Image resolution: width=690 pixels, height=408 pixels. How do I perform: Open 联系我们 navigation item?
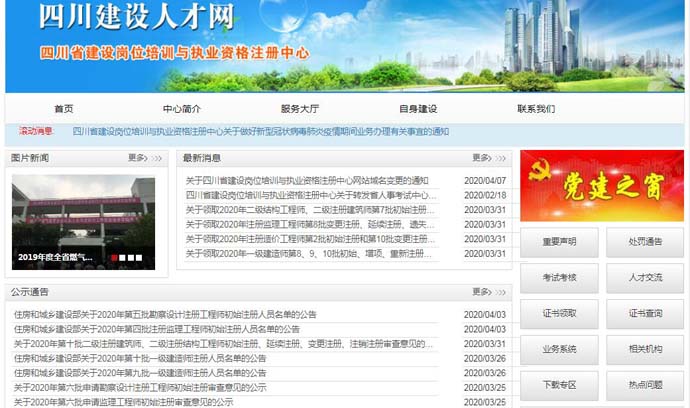pos(536,109)
